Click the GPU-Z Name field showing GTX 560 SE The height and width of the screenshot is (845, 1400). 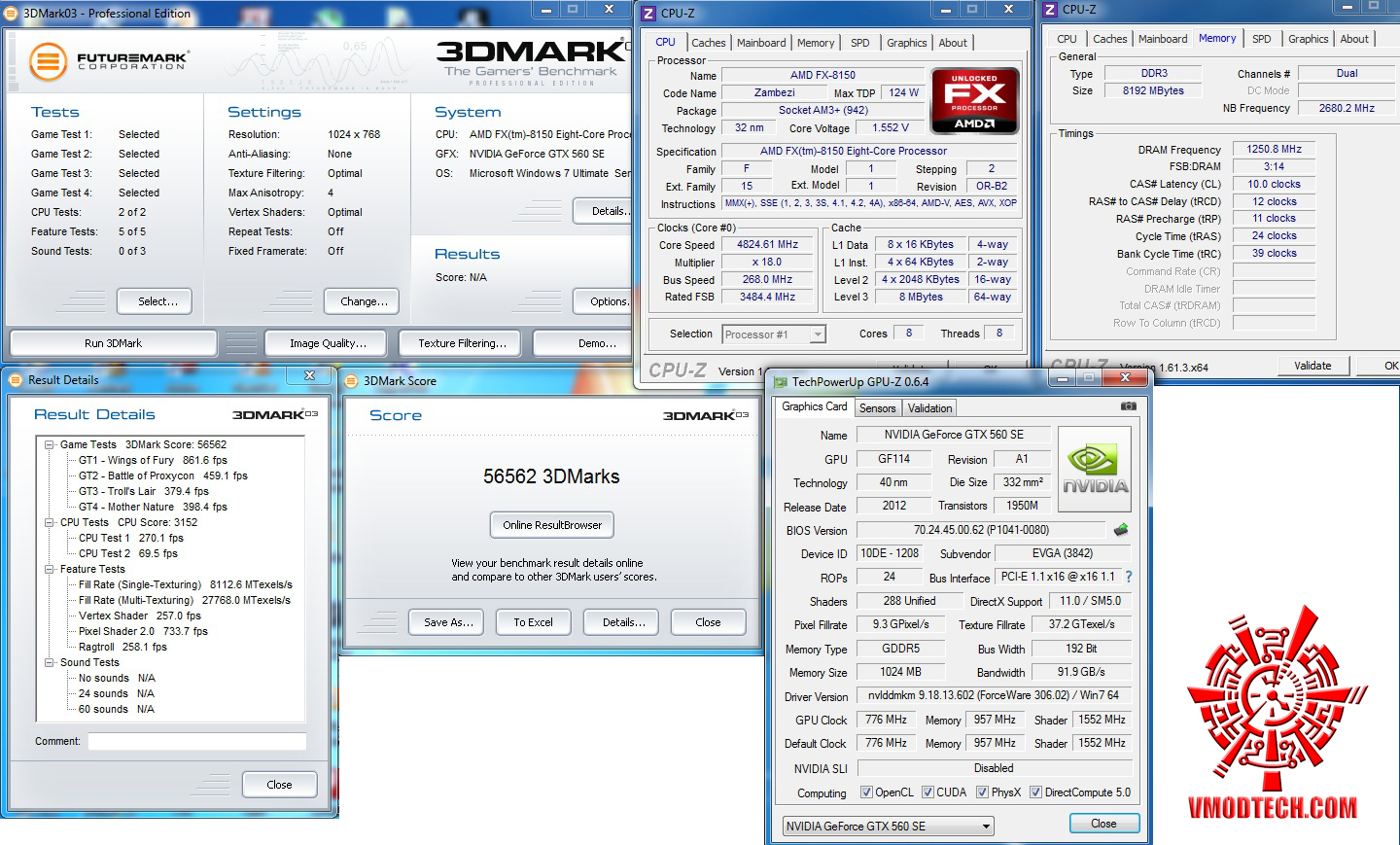click(954, 435)
